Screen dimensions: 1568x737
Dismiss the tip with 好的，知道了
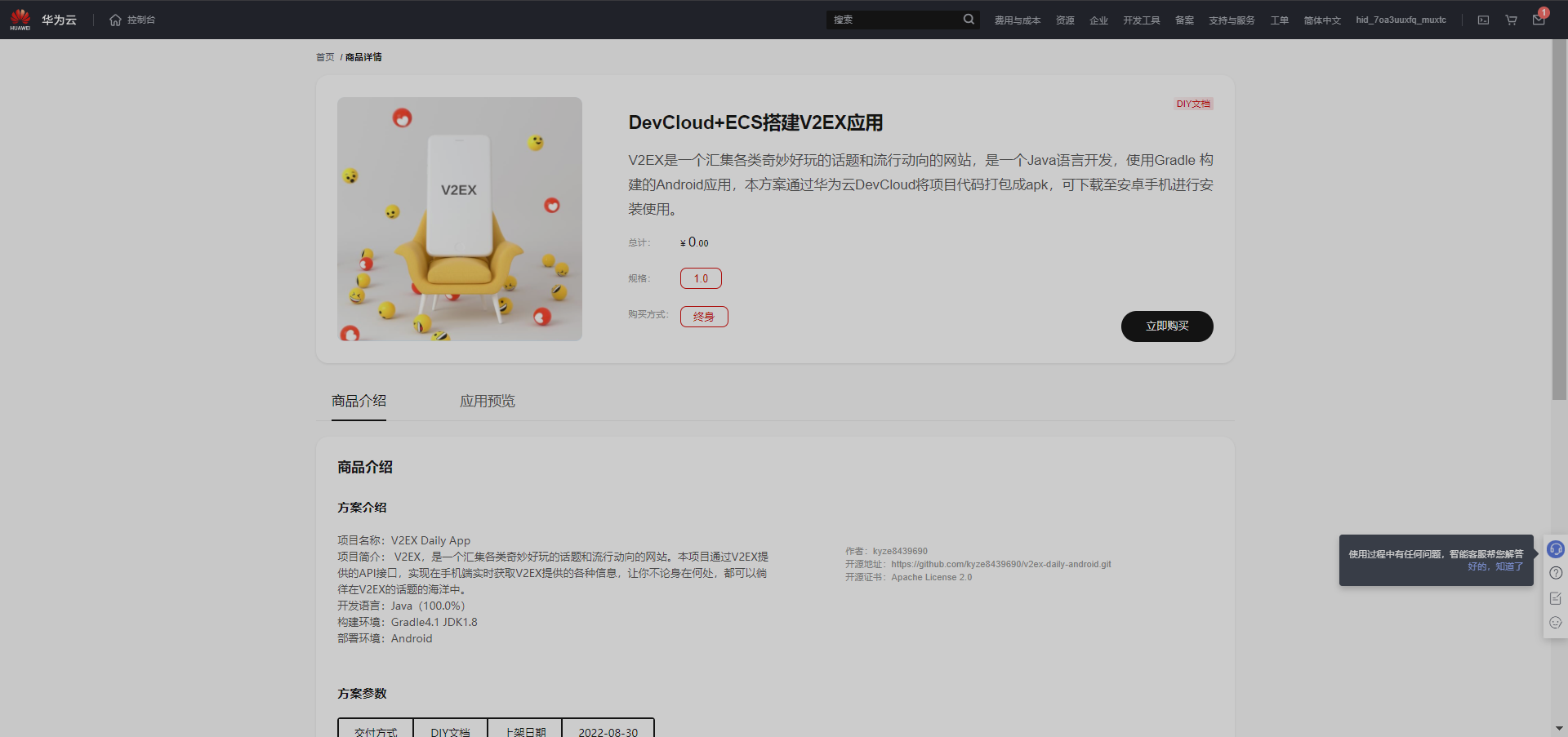pos(1495,566)
